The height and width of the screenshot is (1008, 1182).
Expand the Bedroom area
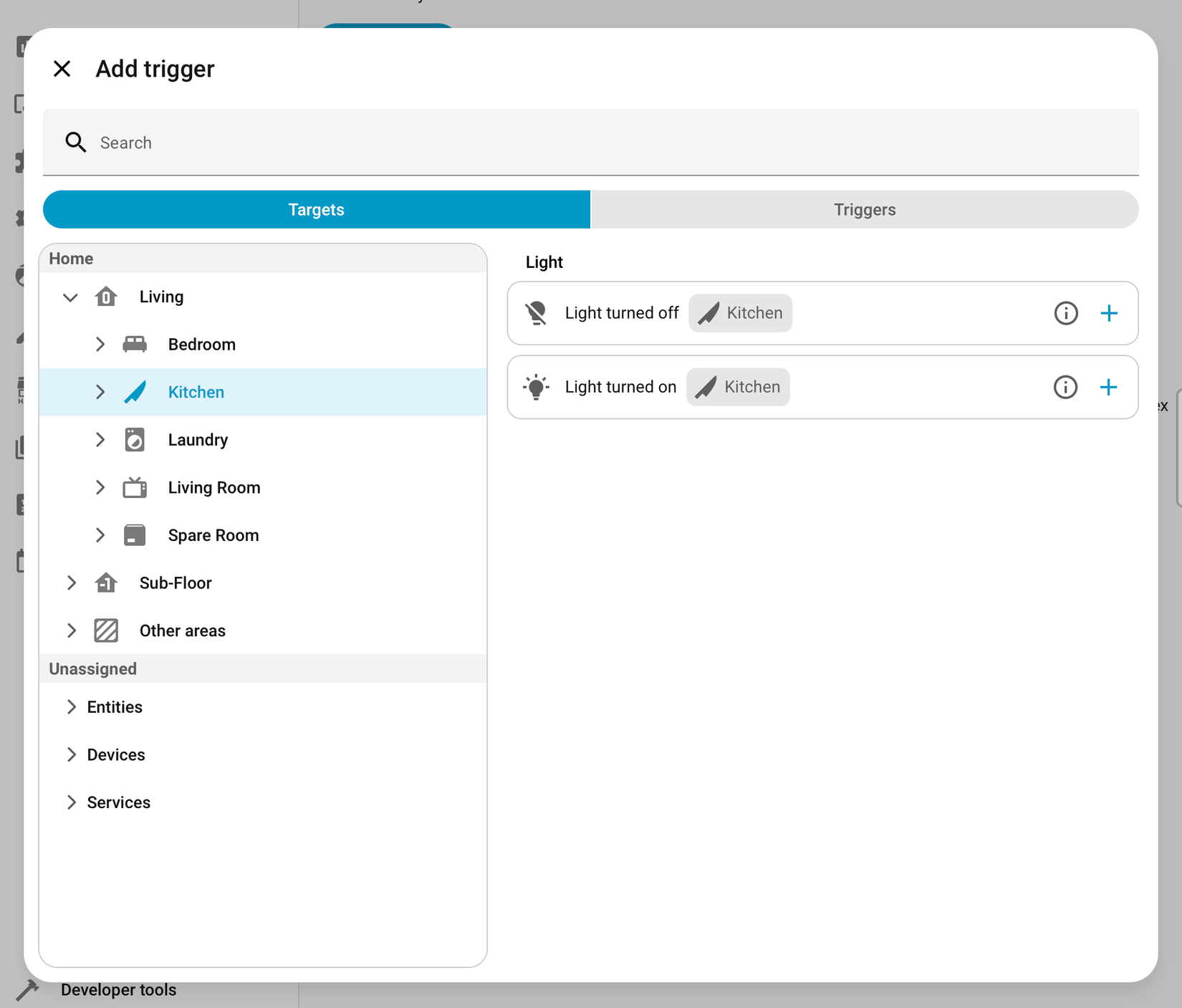coord(100,344)
